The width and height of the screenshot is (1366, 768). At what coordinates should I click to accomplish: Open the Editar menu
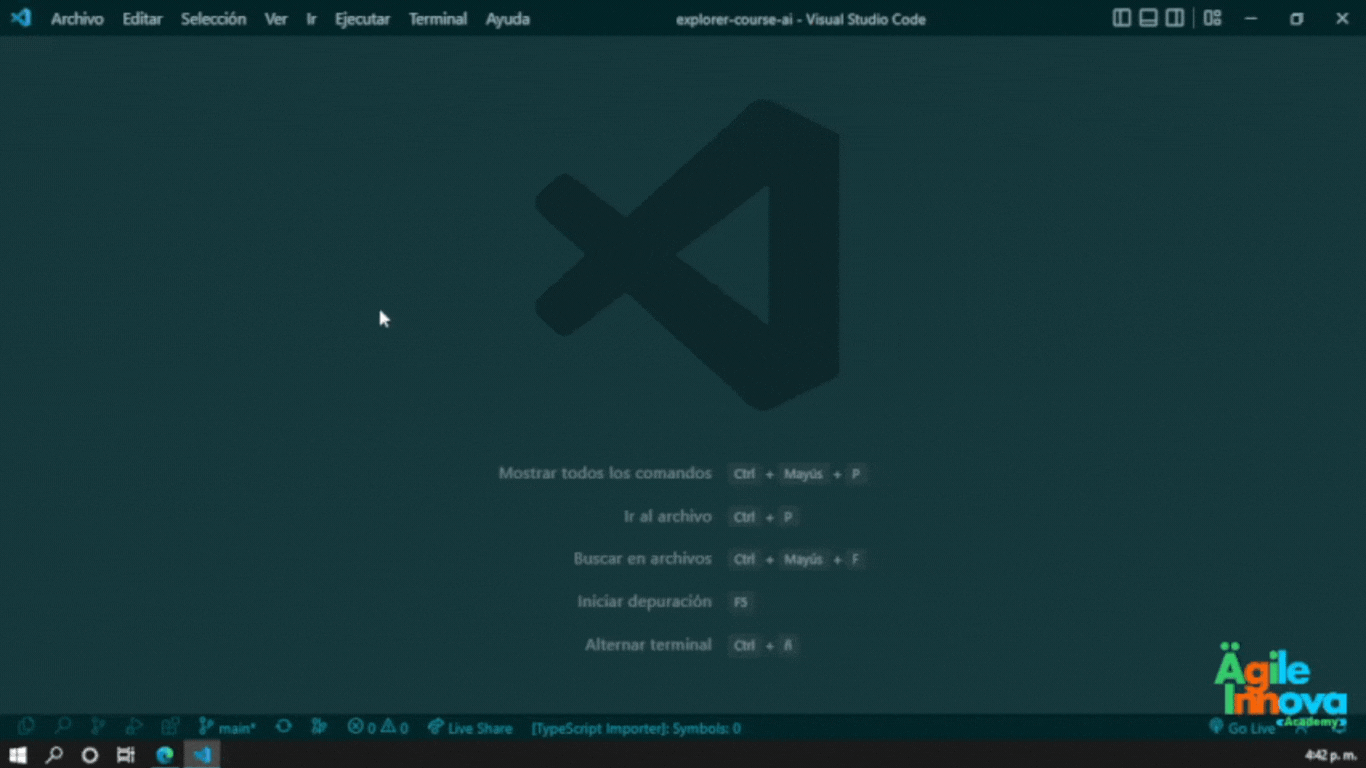pos(142,19)
